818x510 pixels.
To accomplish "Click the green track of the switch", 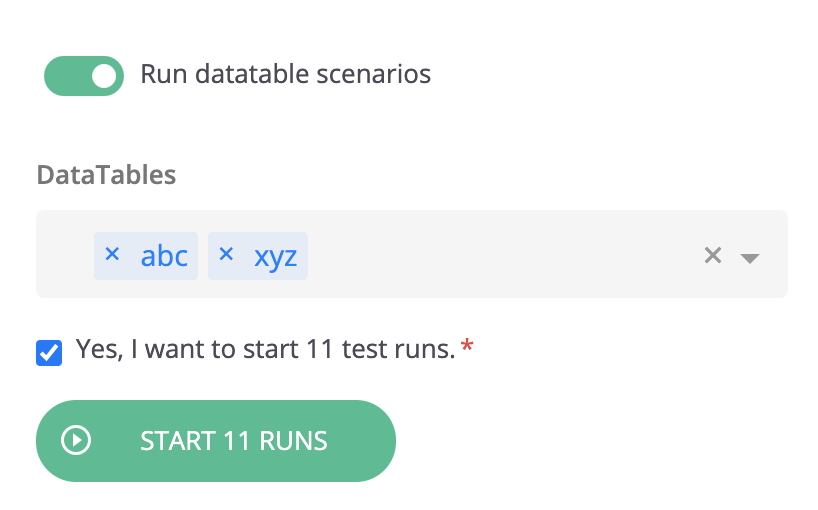I will click(x=67, y=76).
